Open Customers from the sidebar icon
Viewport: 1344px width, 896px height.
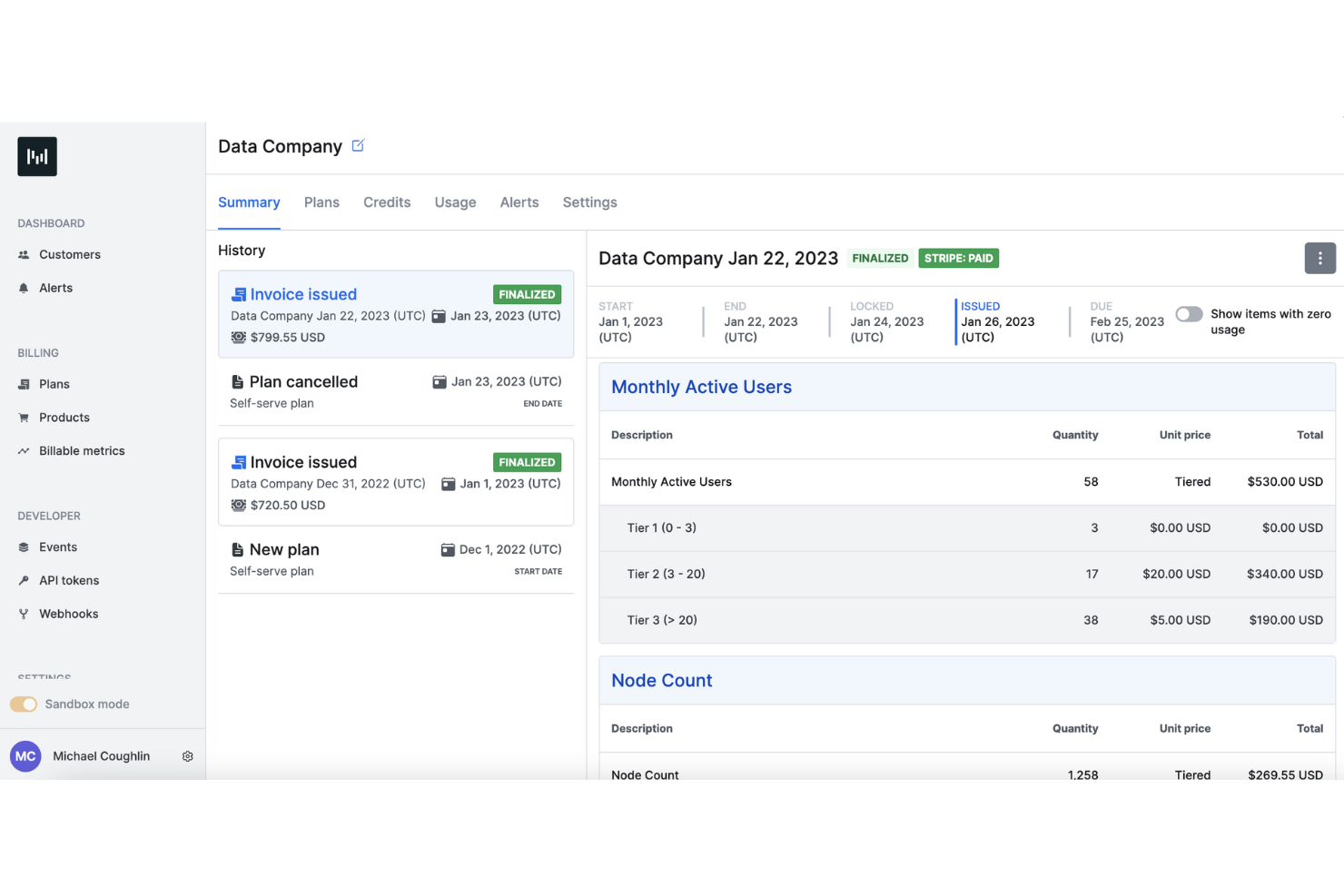click(25, 254)
